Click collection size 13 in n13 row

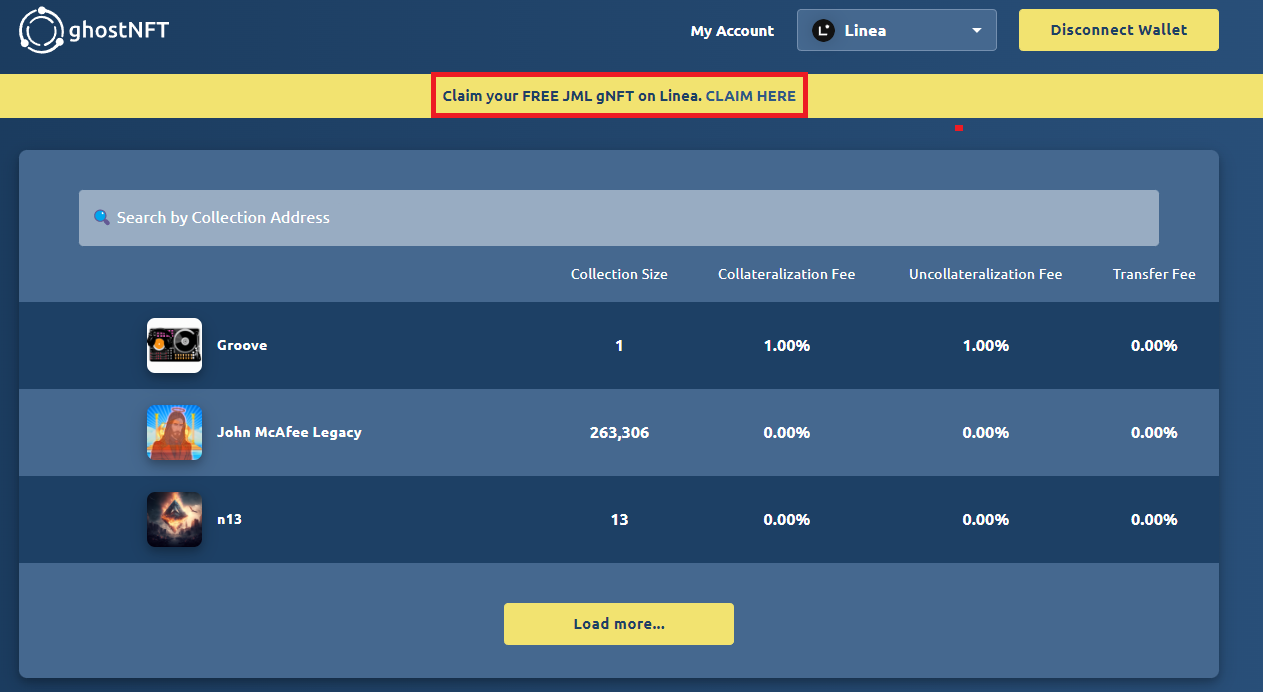coord(619,520)
